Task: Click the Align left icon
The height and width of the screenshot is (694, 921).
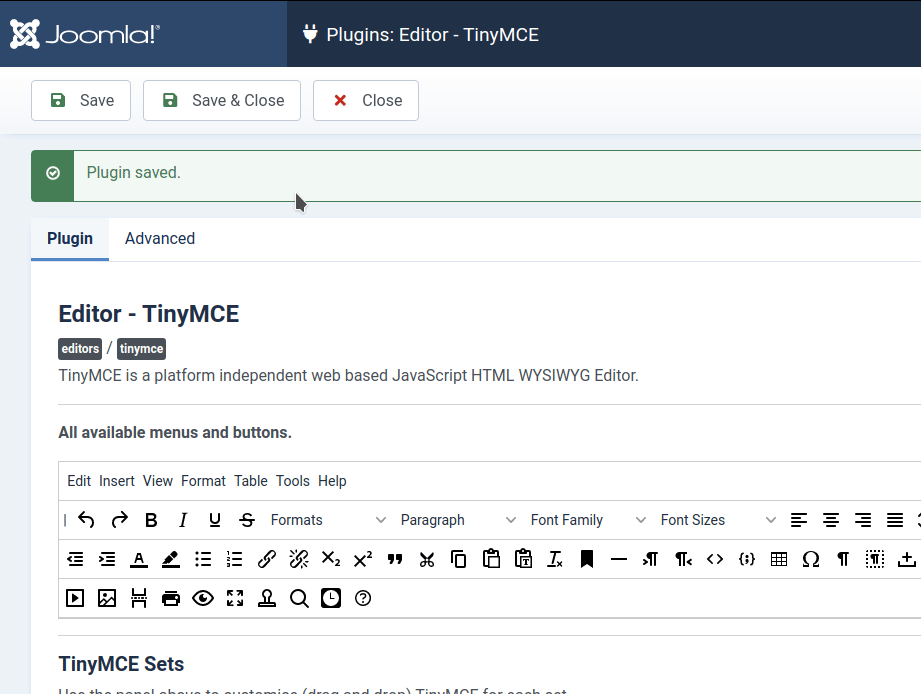Action: [x=799, y=520]
